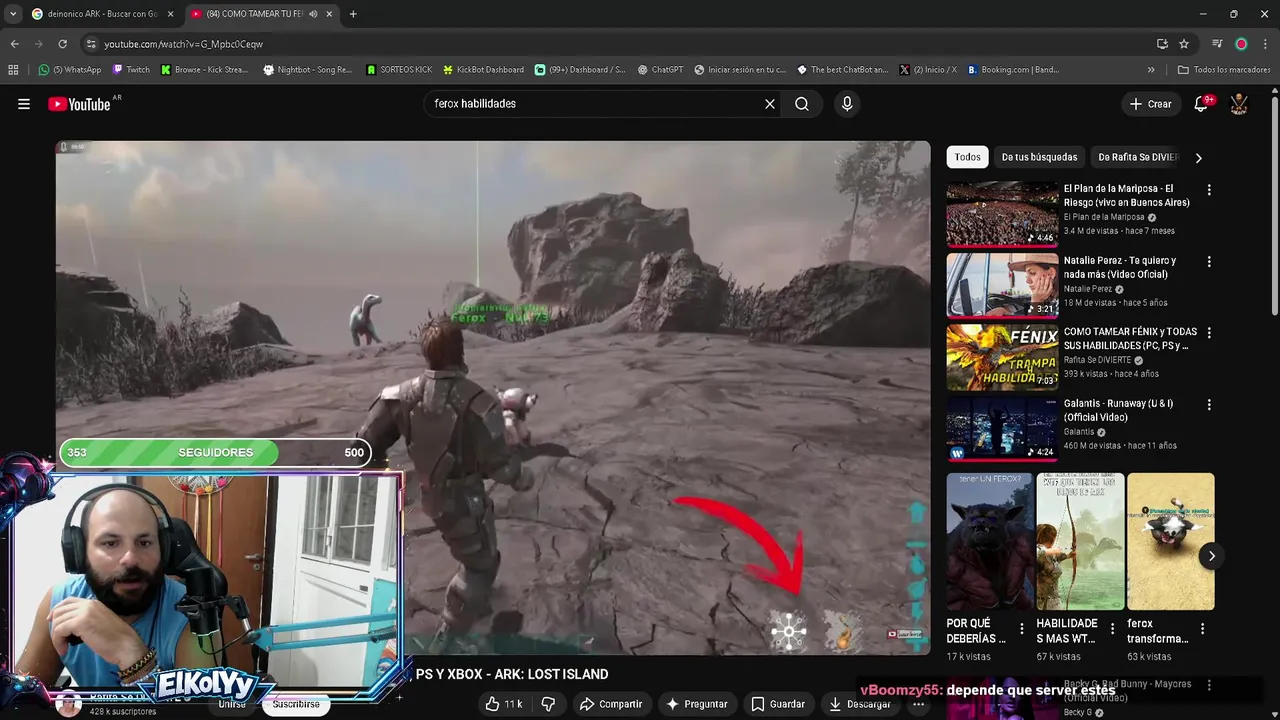Open the SORTEOS KICK bookmark
1280x720 pixels.
[399, 70]
